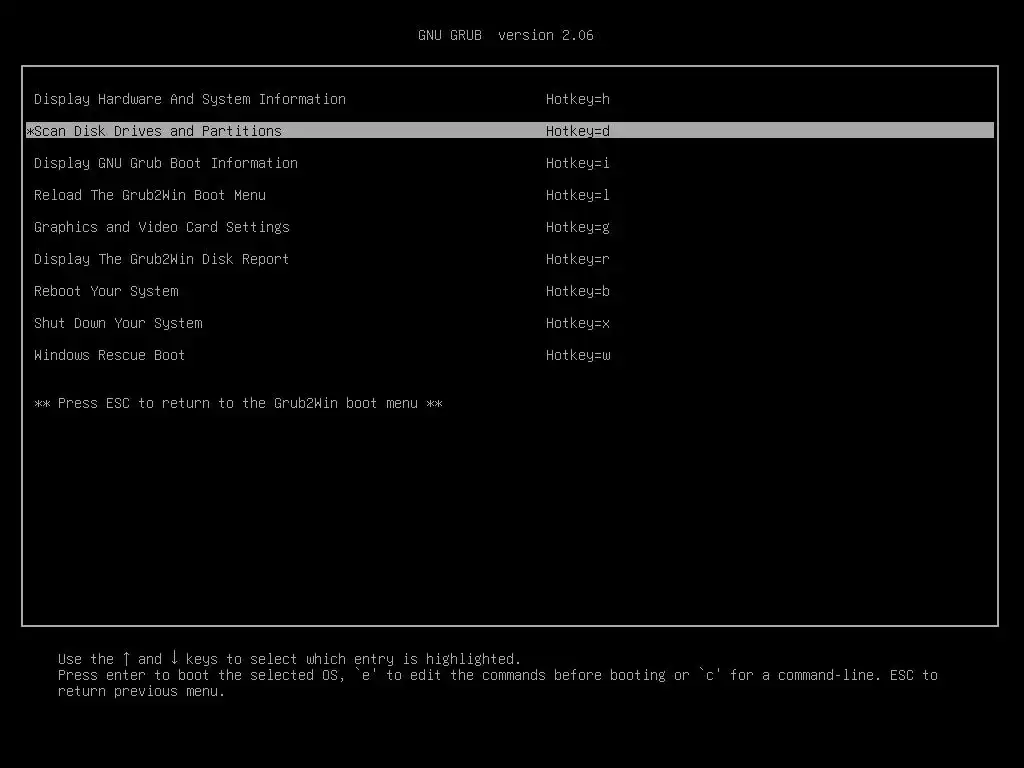Click the 'return previous menu.' text
Screen dimensions: 1024x768
(141, 692)
